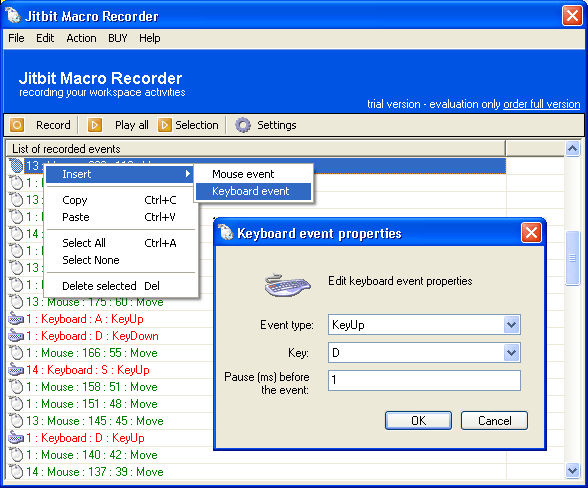The image size is (588, 488).
Task: Choose Delete selected in context menu
Action: [x=121, y=286]
